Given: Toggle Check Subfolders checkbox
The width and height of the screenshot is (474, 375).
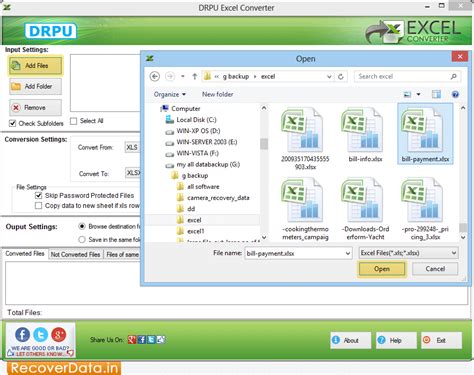Looking at the screenshot, I should pos(12,123).
